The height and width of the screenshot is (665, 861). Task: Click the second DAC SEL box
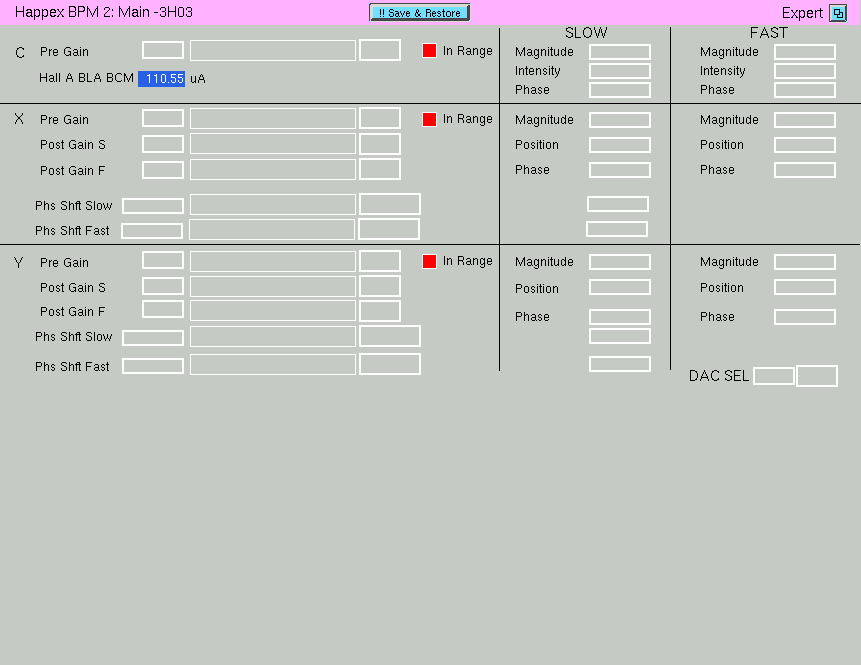point(817,376)
